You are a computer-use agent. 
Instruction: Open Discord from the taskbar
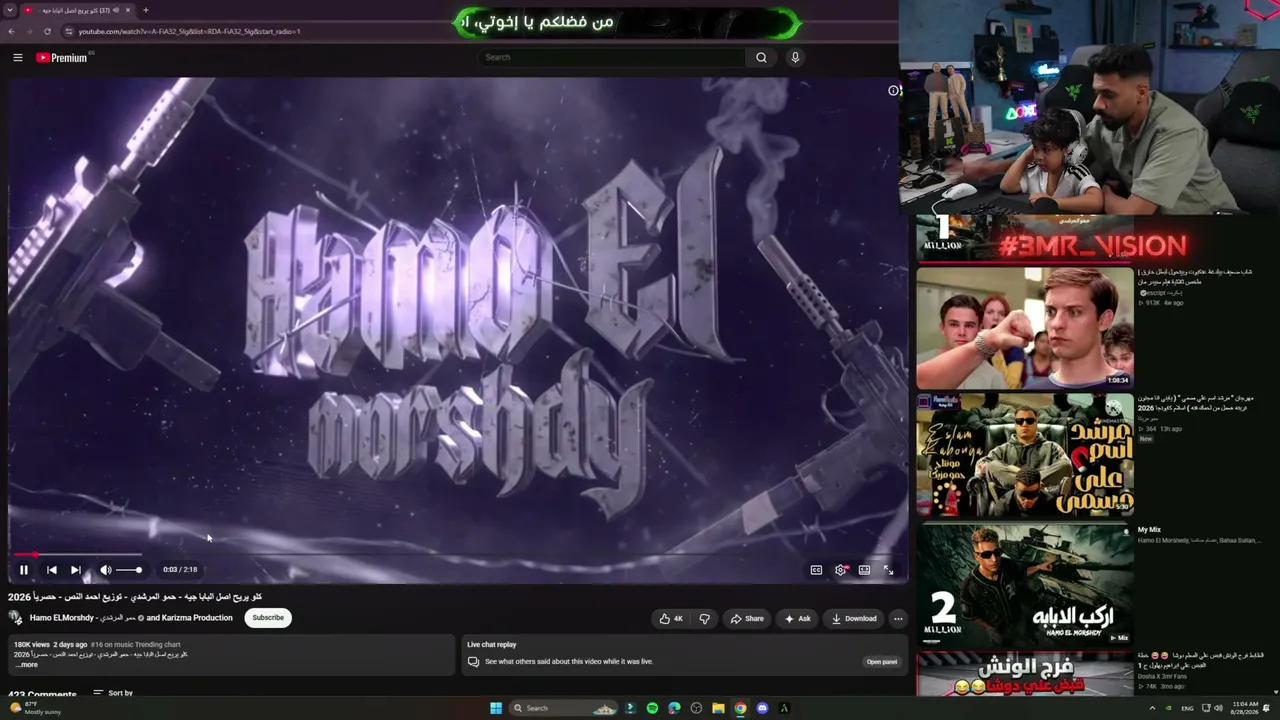click(762, 708)
